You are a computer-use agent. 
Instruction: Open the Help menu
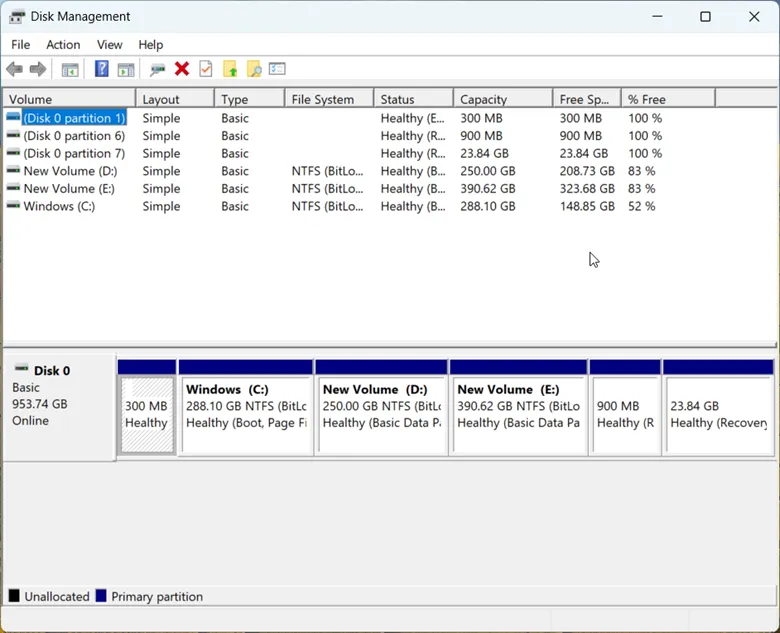(x=151, y=45)
